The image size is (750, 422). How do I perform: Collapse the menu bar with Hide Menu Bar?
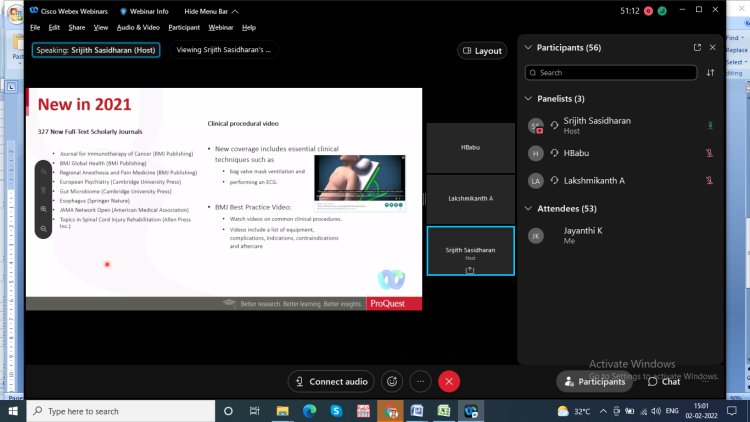[x=211, y=11]
